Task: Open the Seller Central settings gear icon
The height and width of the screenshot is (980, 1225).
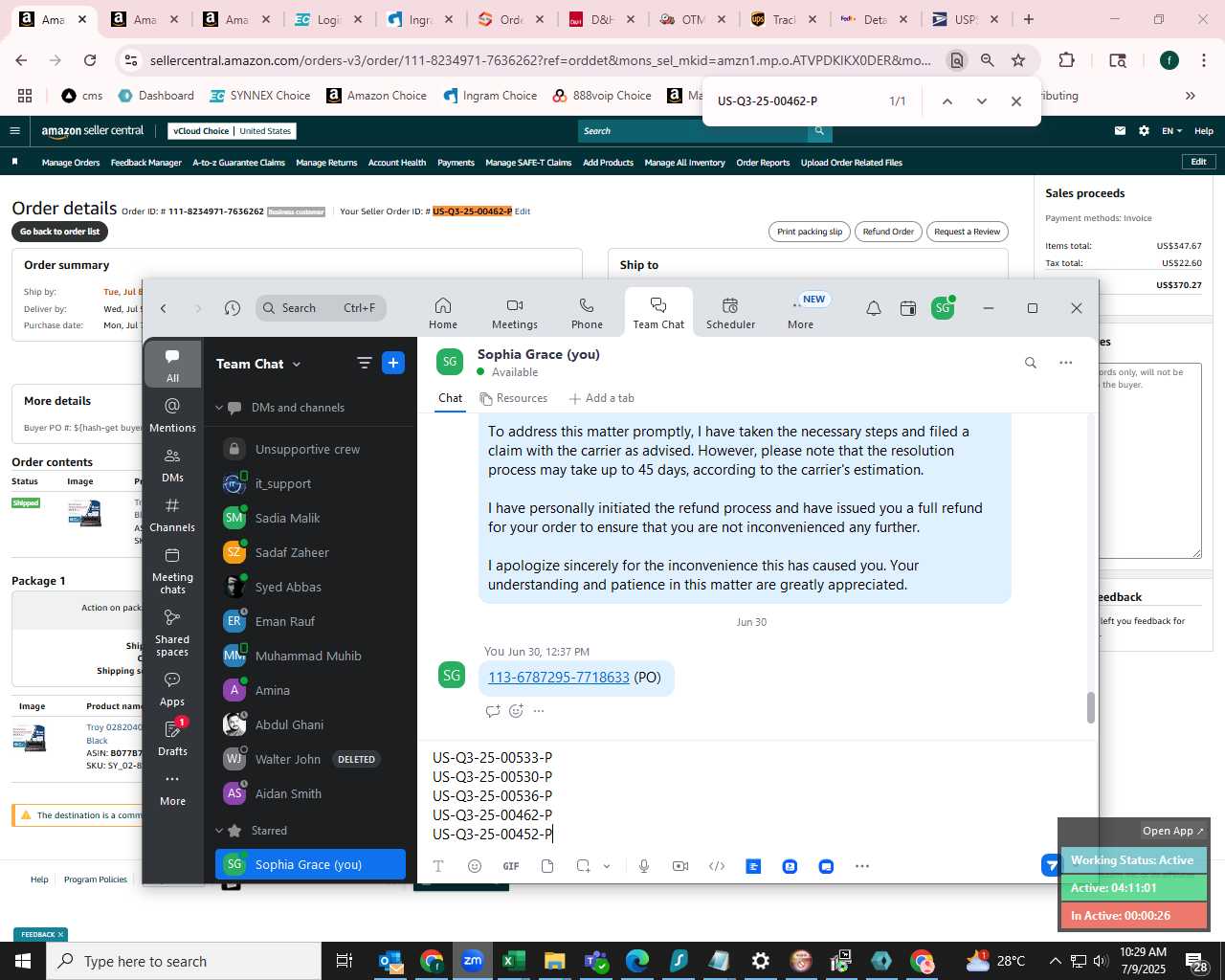Action: pos(1144,131)
